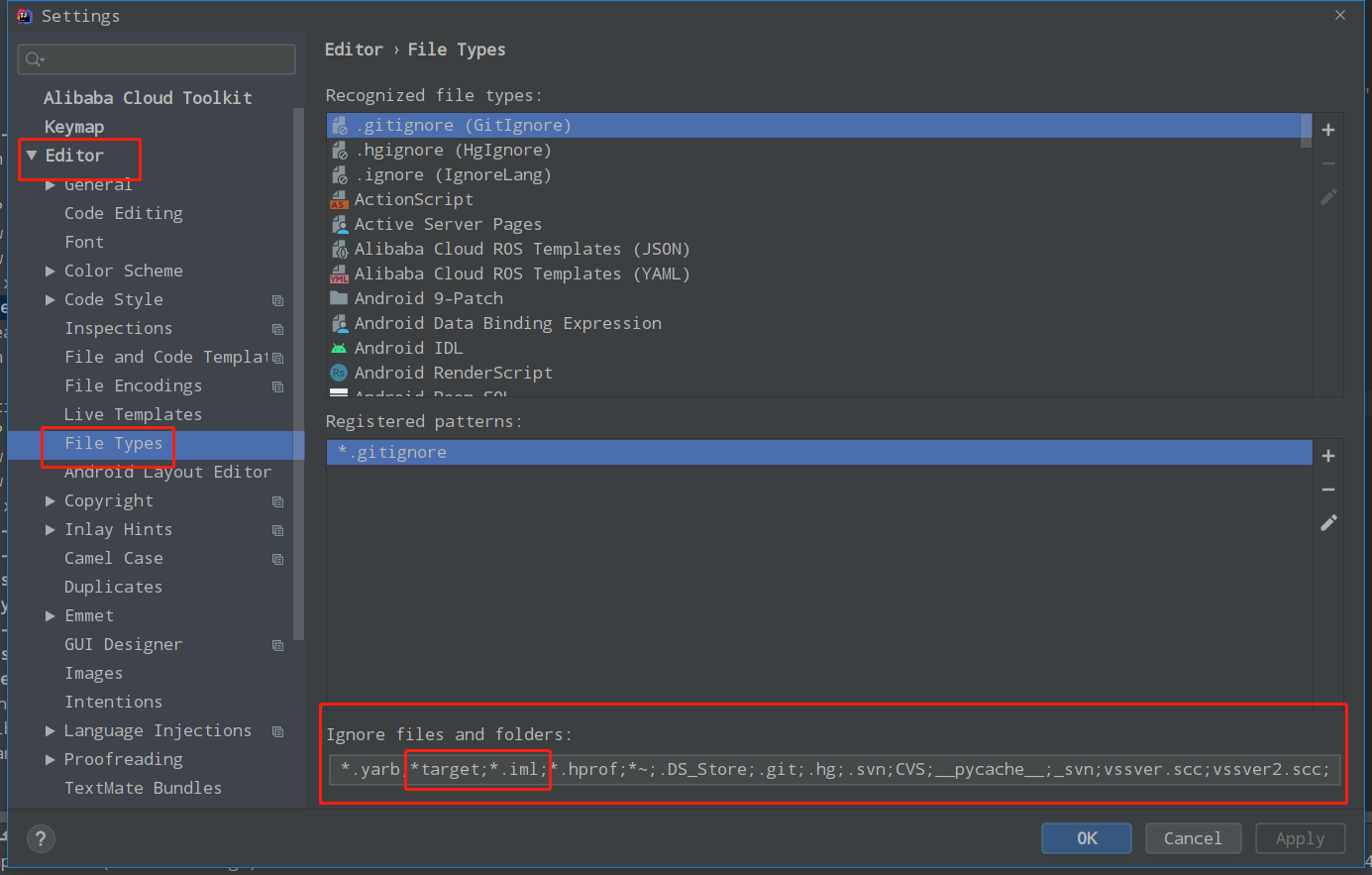Viewport: 1372px width, 875px height.
Task: Open the Duplicates settings page
Action: click(113, 588)
